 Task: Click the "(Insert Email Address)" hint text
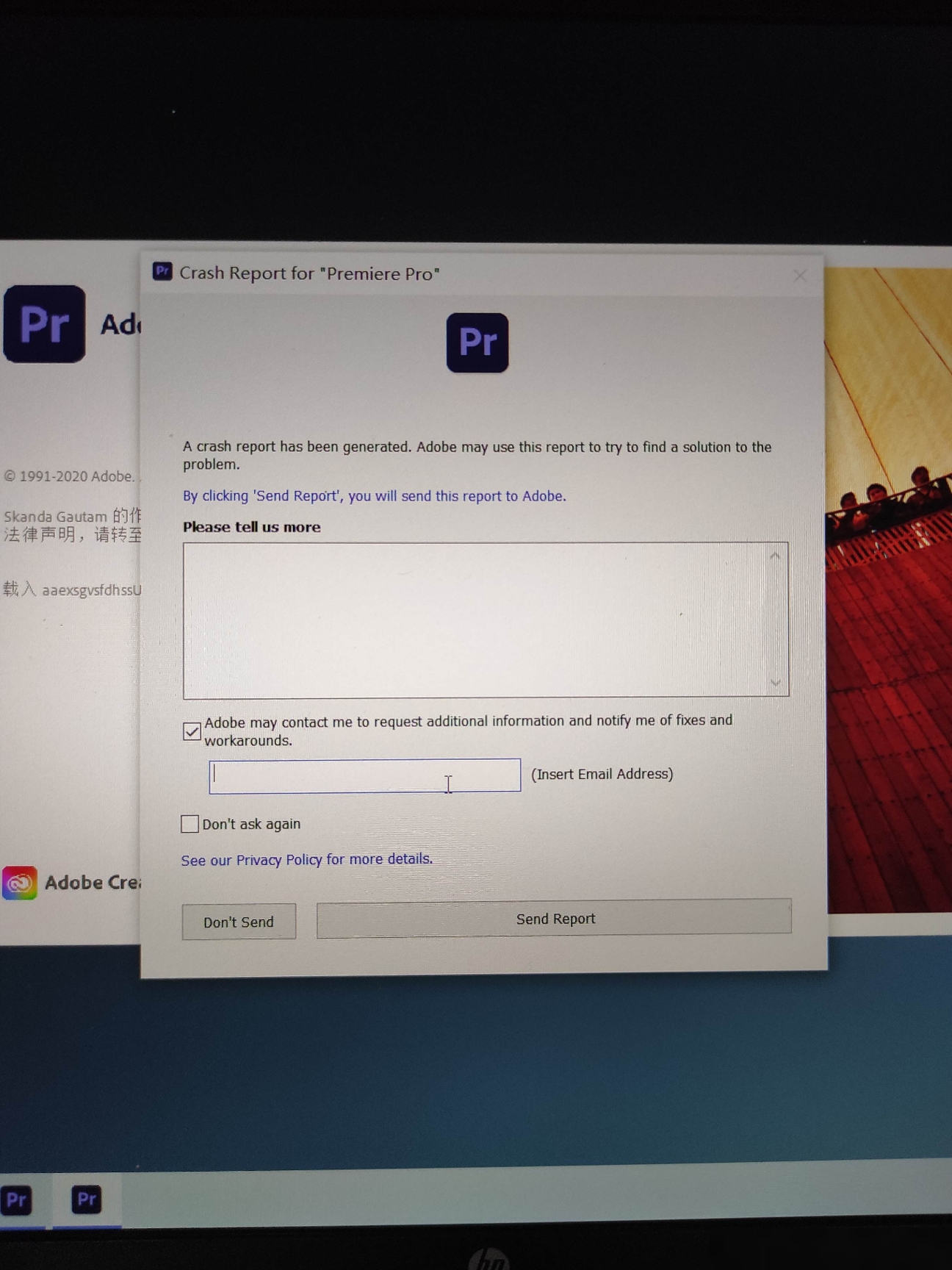(x=602, y=774)
